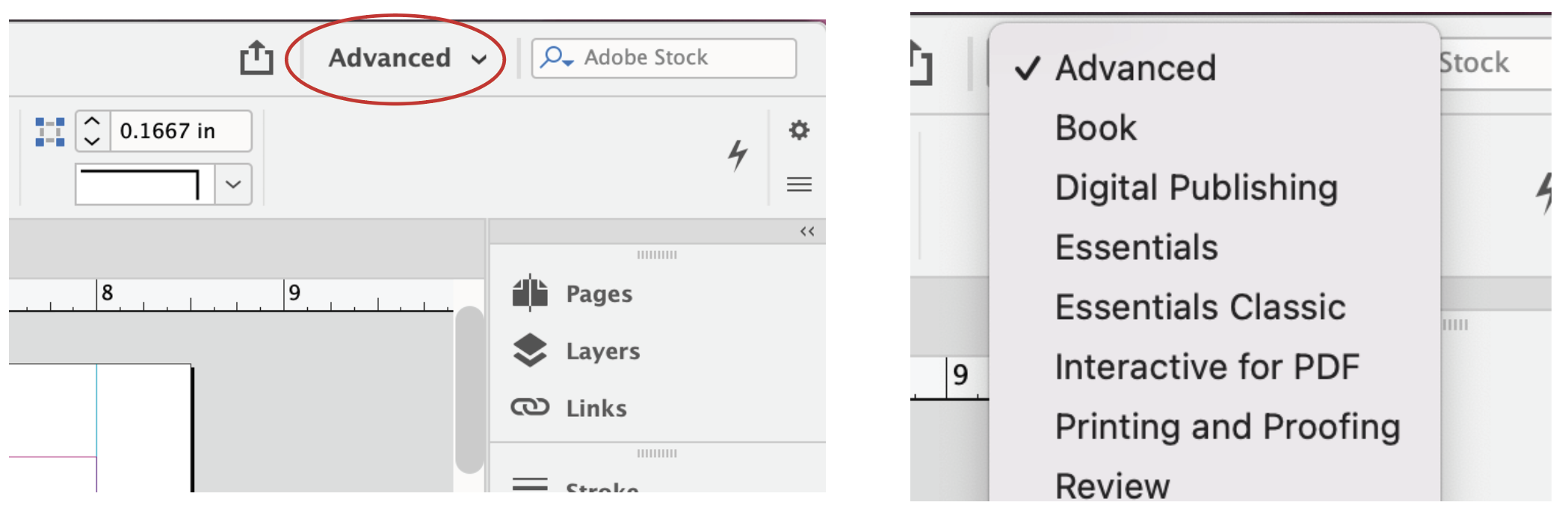Open the Pages panel icon
This screenshot has height=517, width=1568.
click(x=530, y=293)
